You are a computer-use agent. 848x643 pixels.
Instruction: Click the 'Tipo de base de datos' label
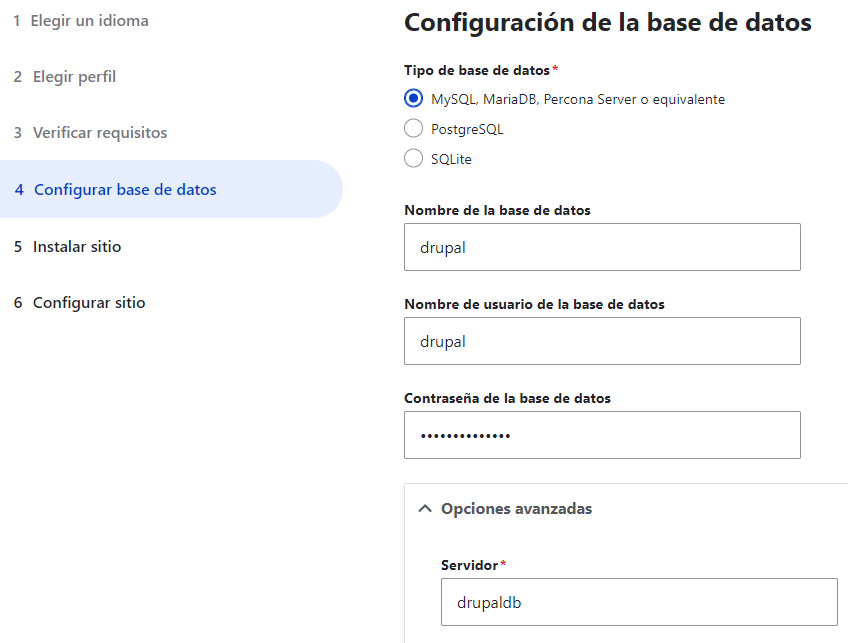[x=477, y=70]
